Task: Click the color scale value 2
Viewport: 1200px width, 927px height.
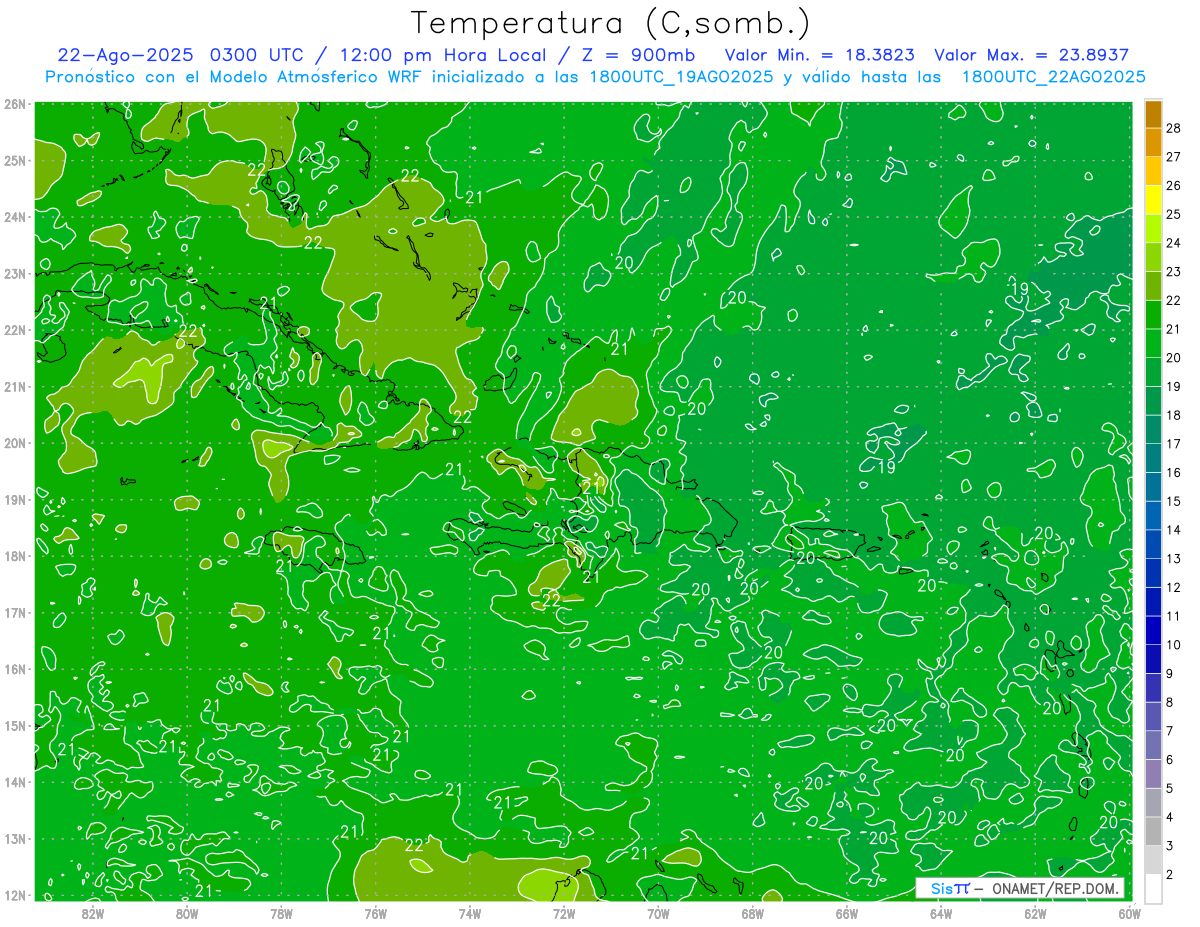Action: [x=1171, y=875]
